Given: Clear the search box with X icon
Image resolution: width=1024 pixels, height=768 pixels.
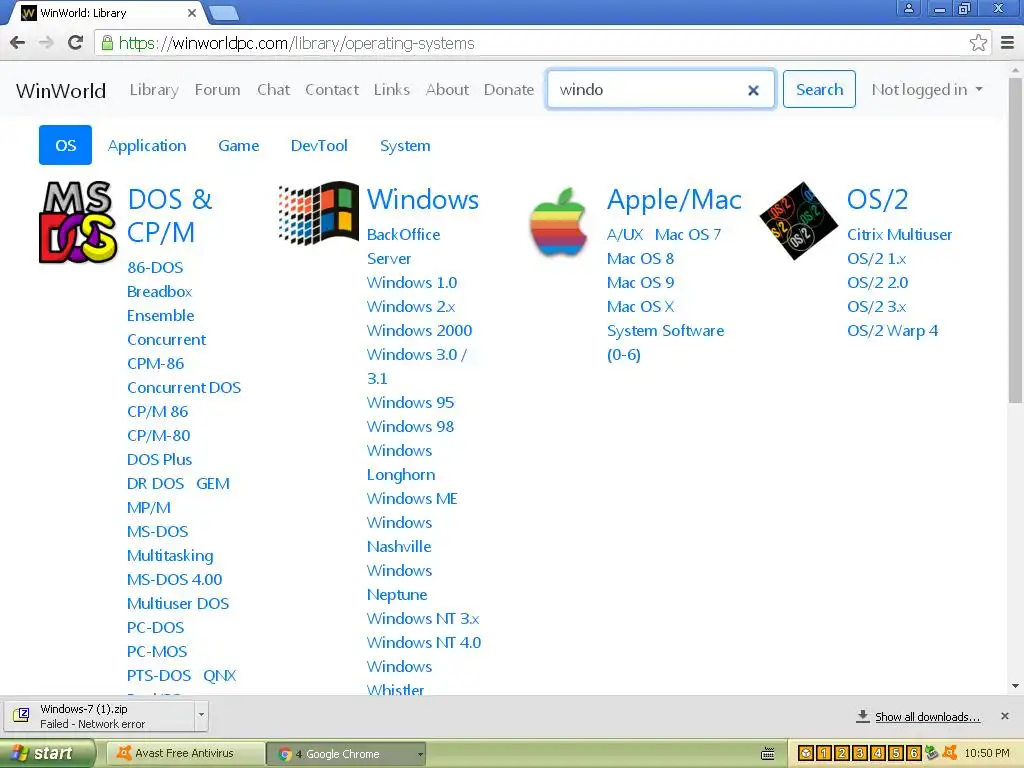Looking at the screenshot, I should (x=753, y=90).
